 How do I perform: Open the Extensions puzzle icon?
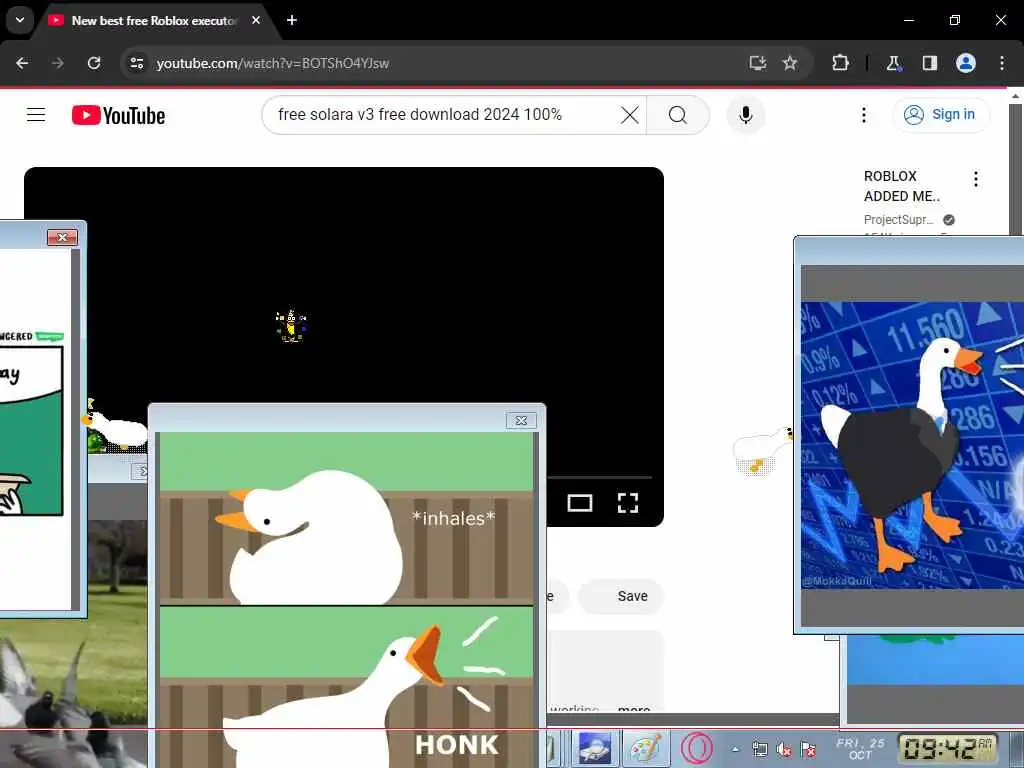pyautogui.click(x=840, y=63)
